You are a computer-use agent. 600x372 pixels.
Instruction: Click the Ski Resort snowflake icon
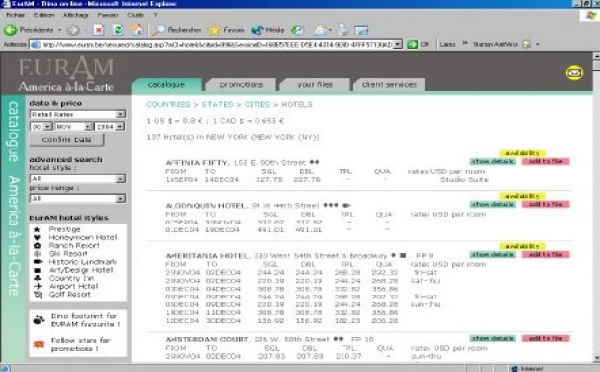coord(37,253)
